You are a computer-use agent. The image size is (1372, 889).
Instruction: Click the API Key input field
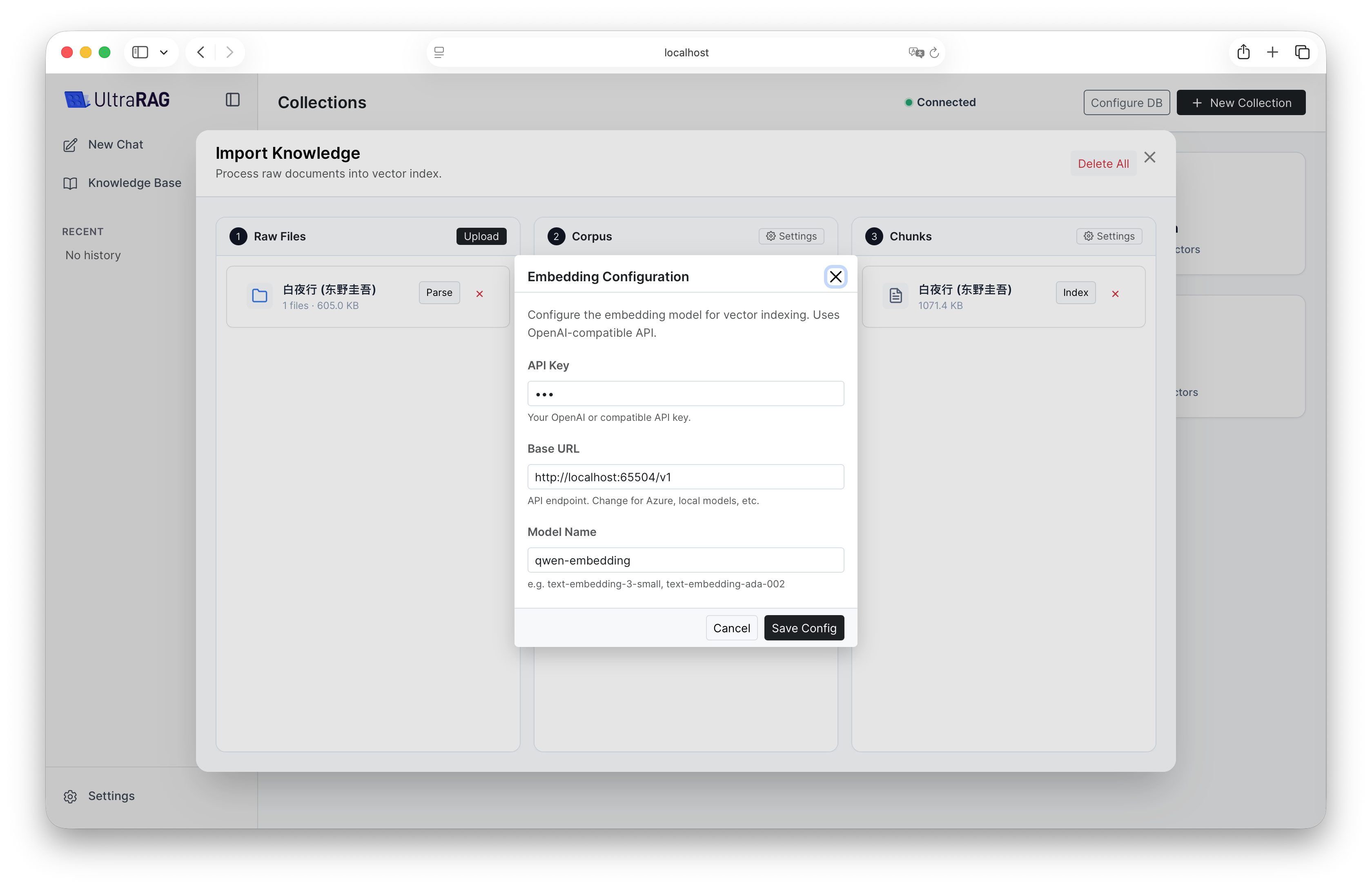pyautogui.click(x=685, y=393)
